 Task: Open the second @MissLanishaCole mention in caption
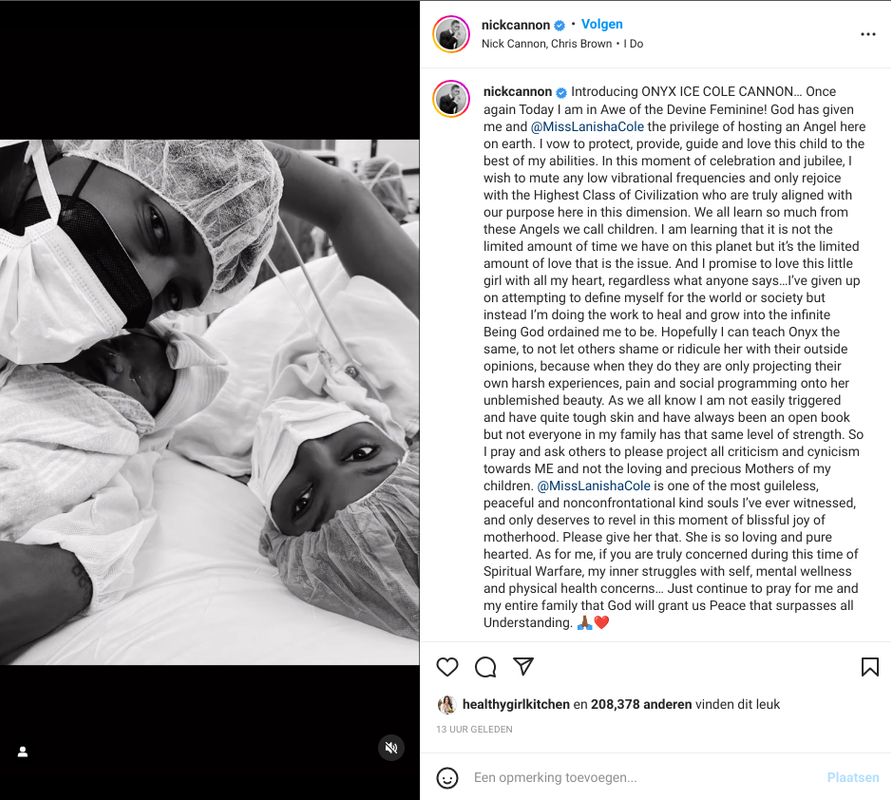[593, 486]
